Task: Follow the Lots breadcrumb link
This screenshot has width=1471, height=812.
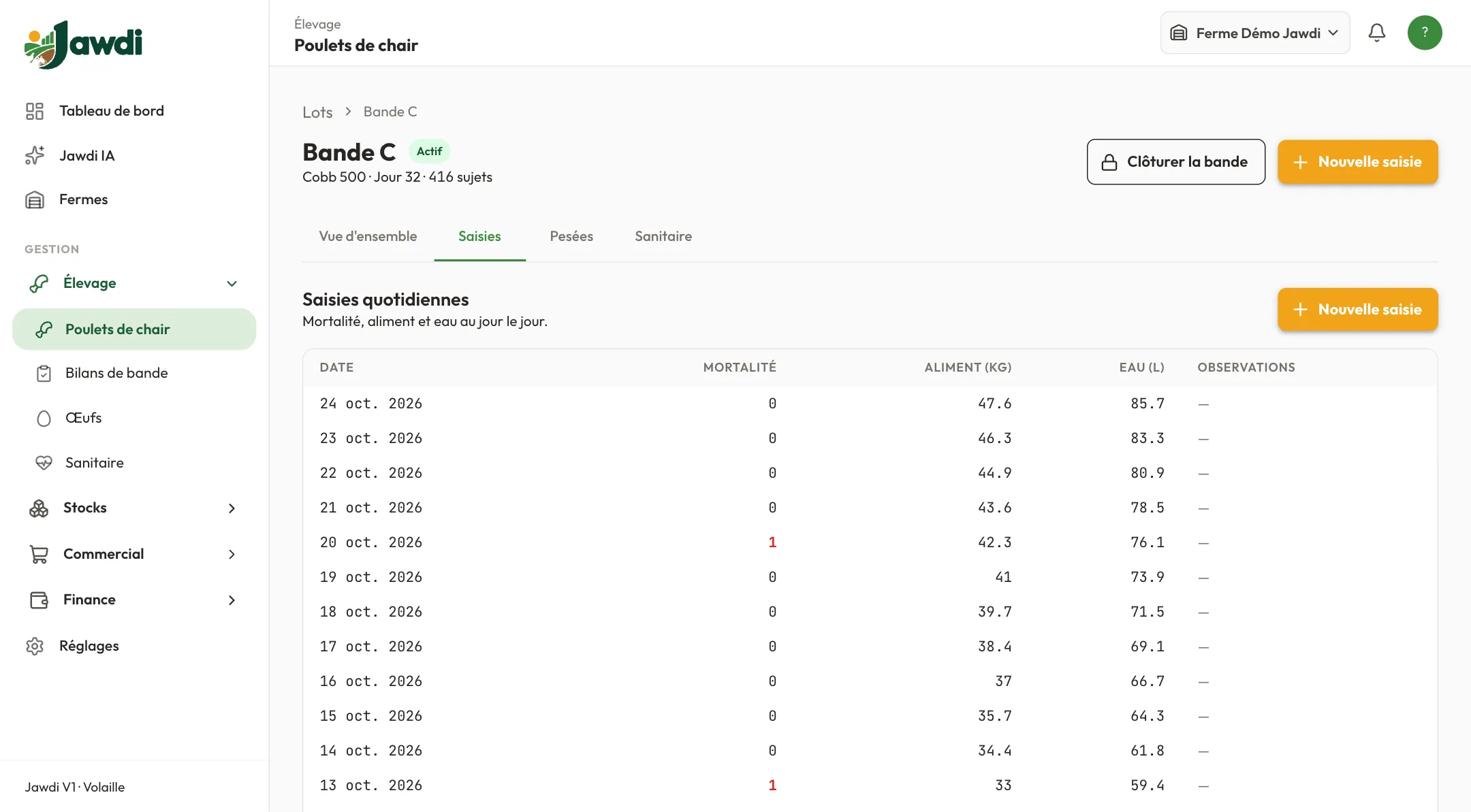Action: click(x=317, y=112)
